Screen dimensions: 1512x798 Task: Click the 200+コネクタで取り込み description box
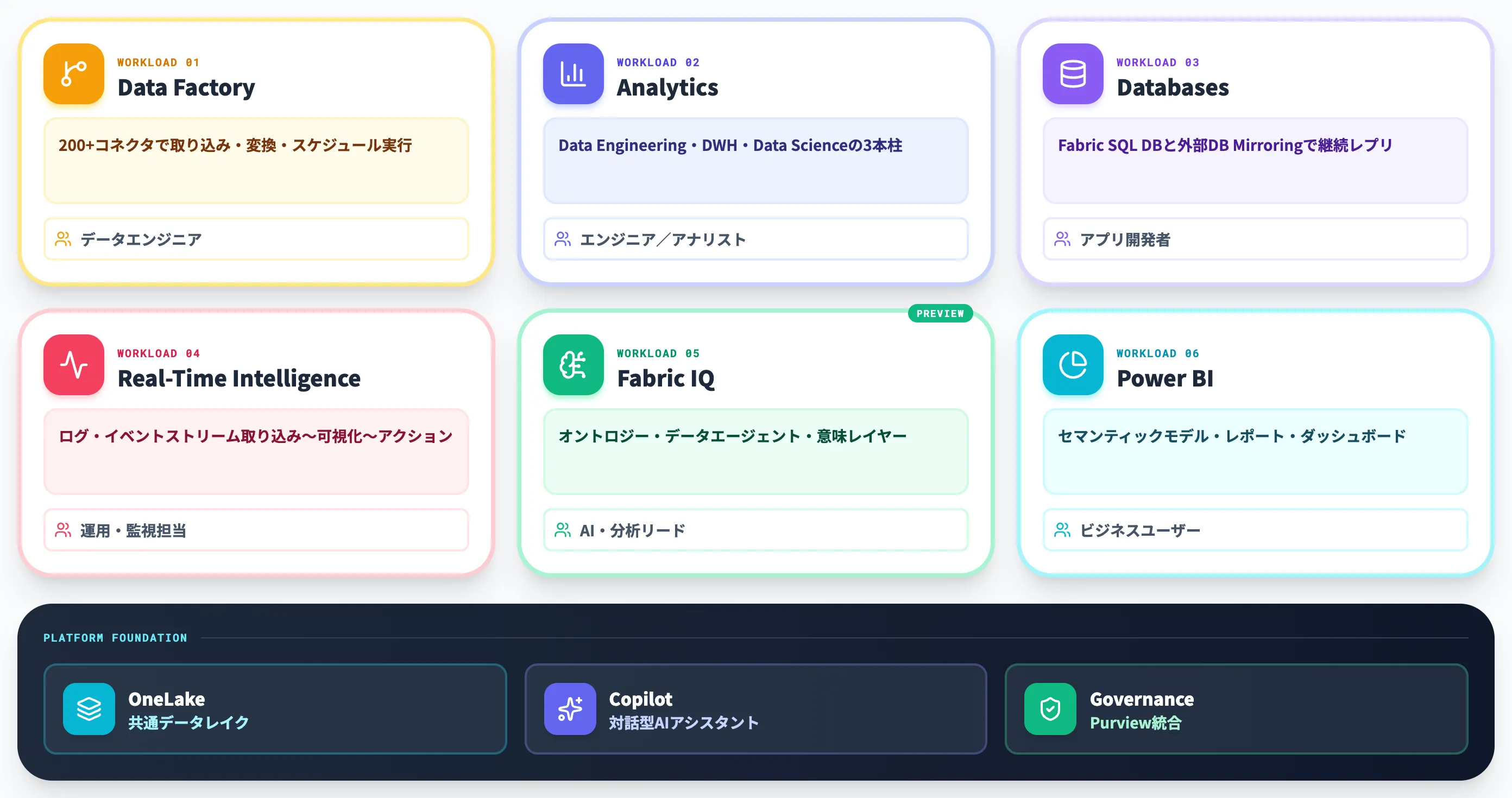click(256, 161)
